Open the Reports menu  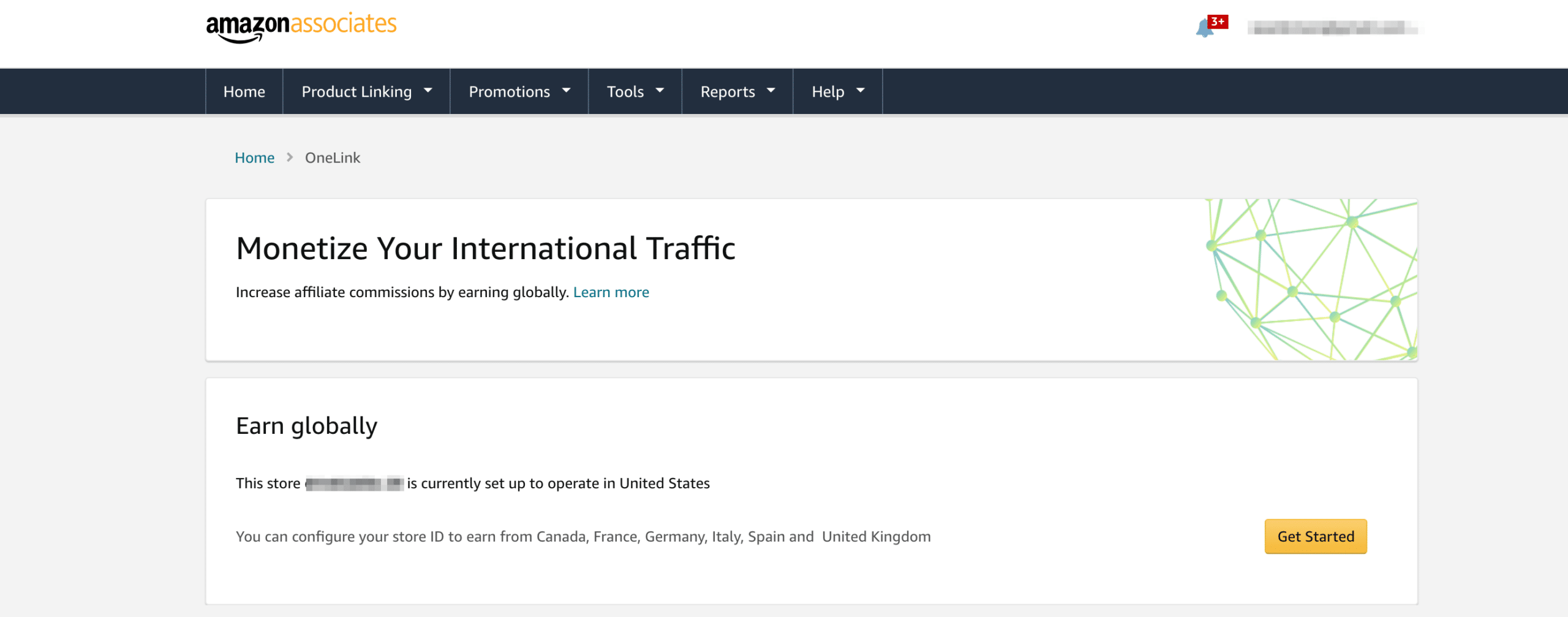tap(737, 91)
